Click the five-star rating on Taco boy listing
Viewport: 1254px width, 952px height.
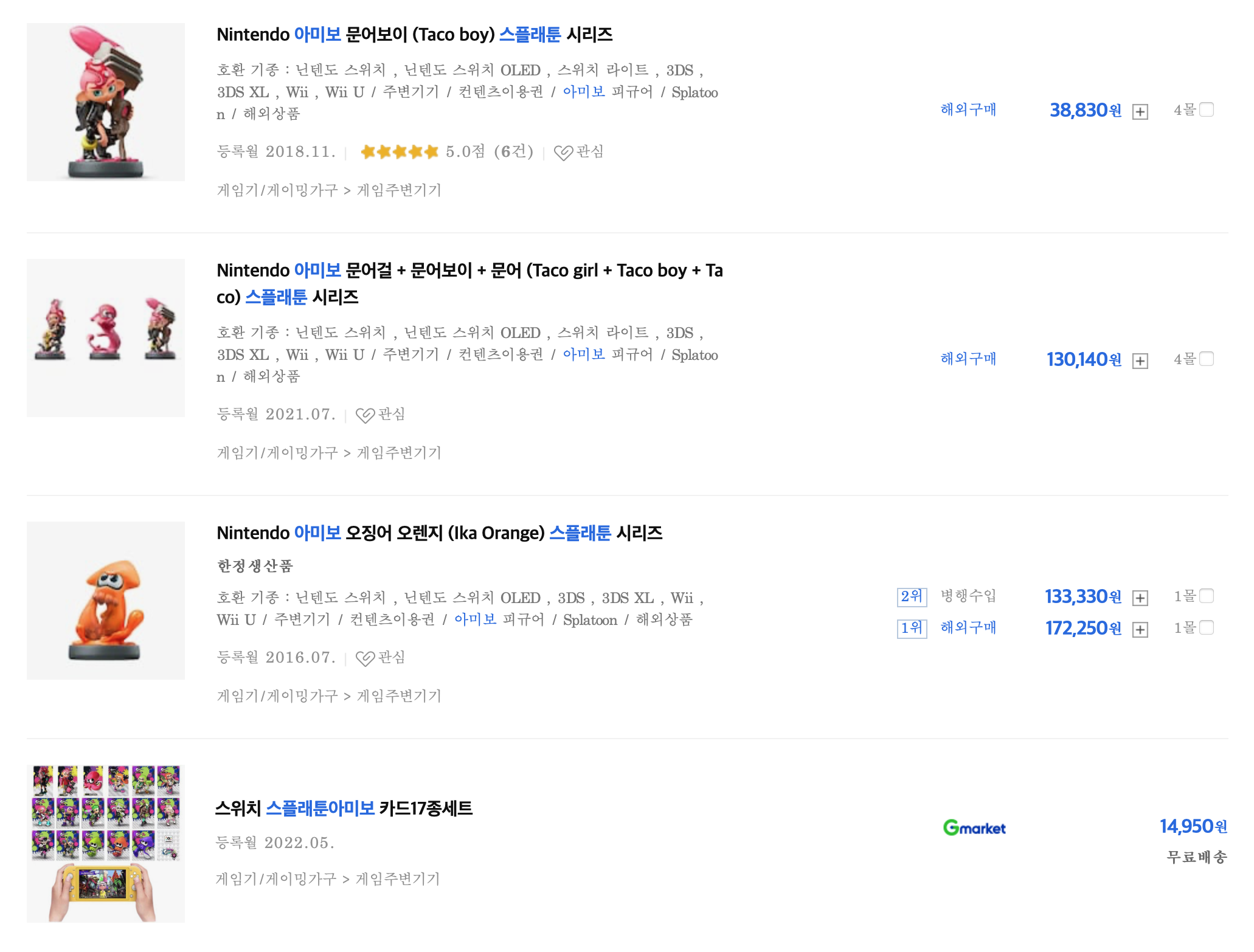click(399, 151)
